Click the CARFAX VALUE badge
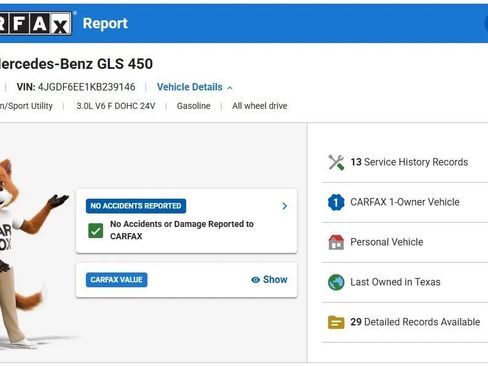This screenshot has width=488, height=366. (116, 280)
